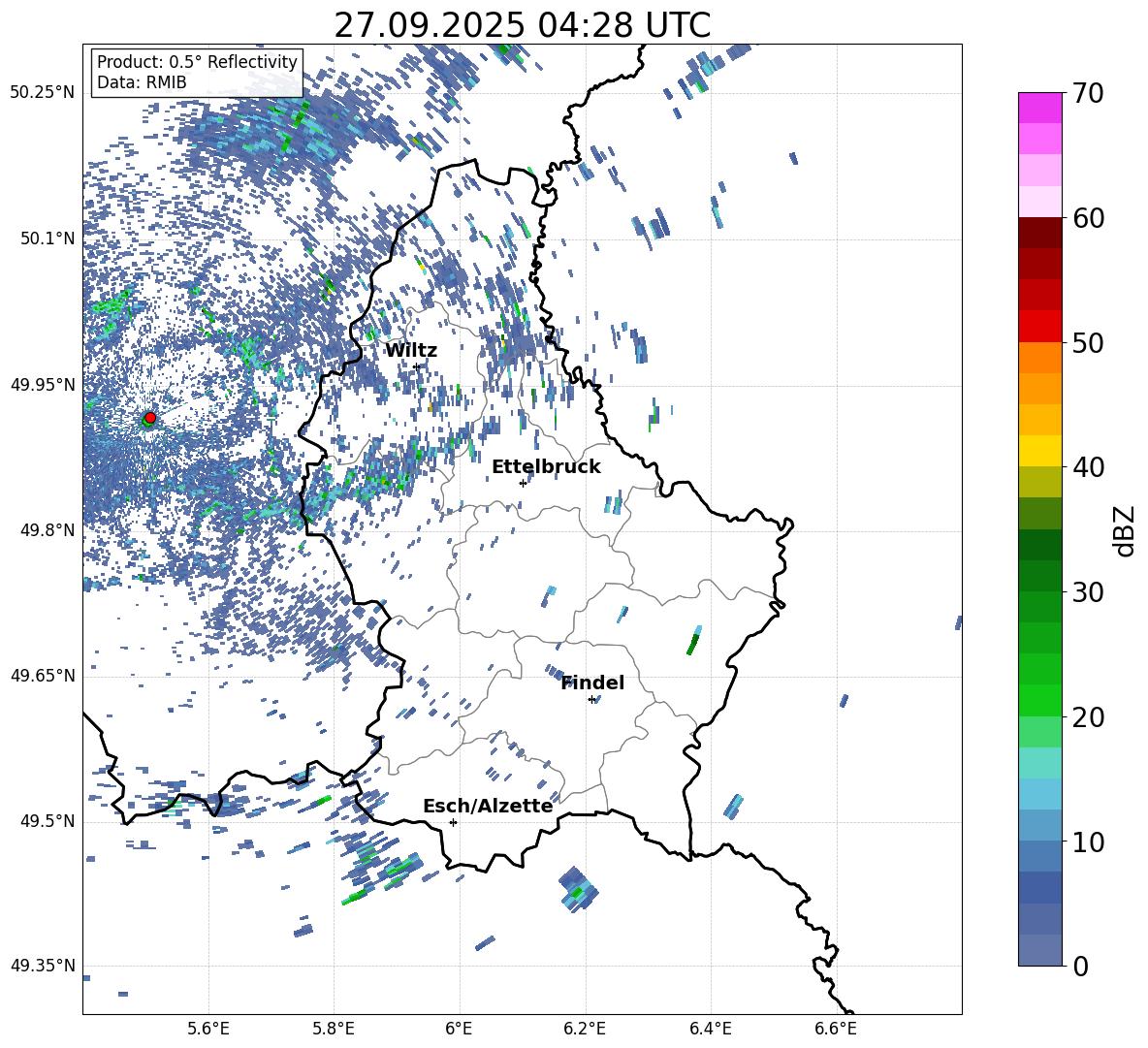Click the dBZ colorbar axis label
The height and width of the screenshot is (1048, 1148).
[x=1126, y=530]
